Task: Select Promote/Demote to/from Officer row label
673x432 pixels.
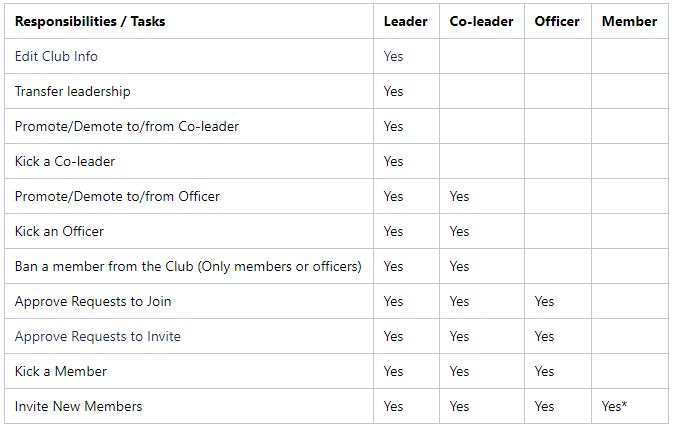Action: [x=117, y=196]
